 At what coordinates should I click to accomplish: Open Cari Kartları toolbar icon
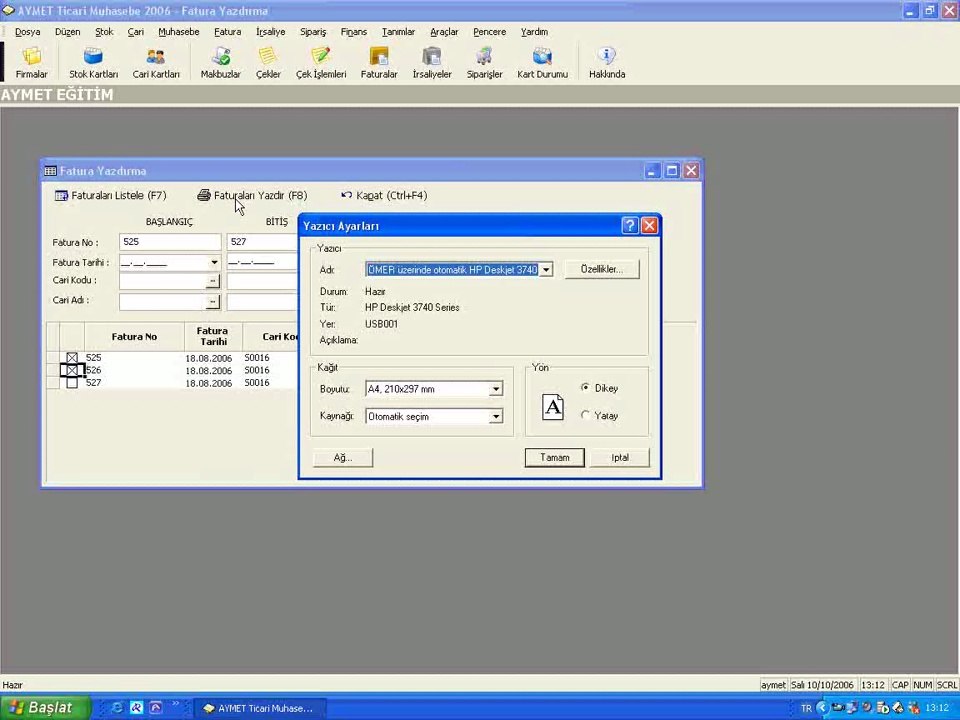point(156,62)
